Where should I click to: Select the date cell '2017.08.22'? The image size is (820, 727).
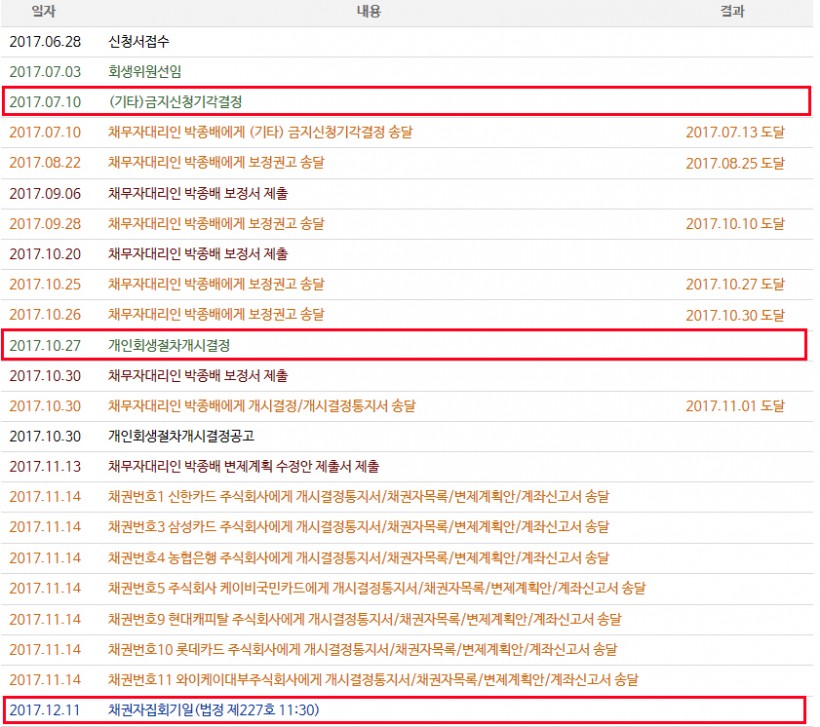[45, 163]
